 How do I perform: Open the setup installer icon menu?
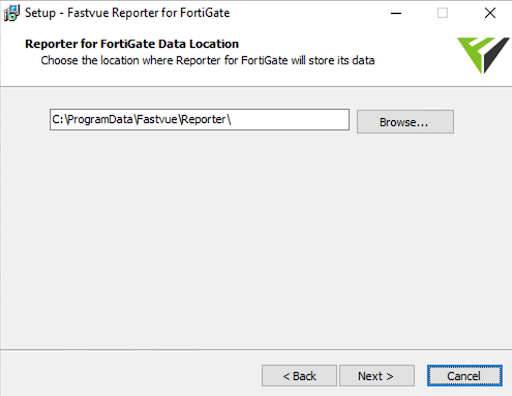coord(12,13)
